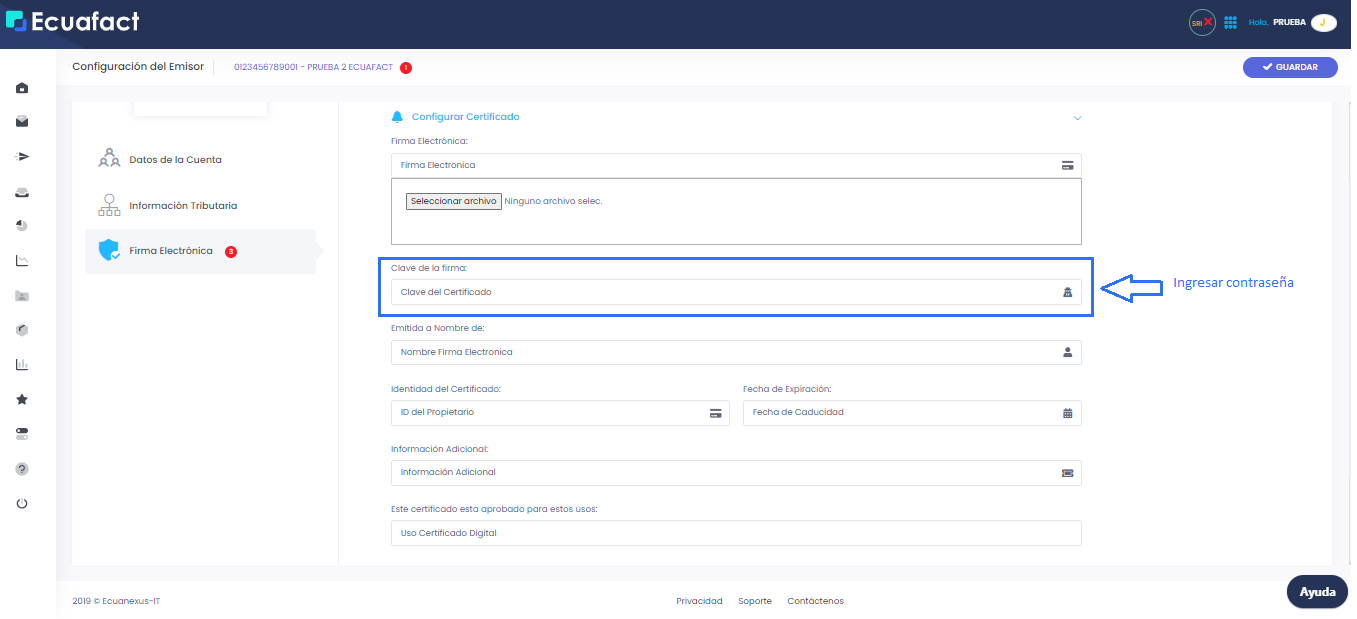Image resolution: width=1357 pixels, height=619 pixels.
Task: Click the calendar icon in Fecha de Caducidad field
Action: 1066,412
